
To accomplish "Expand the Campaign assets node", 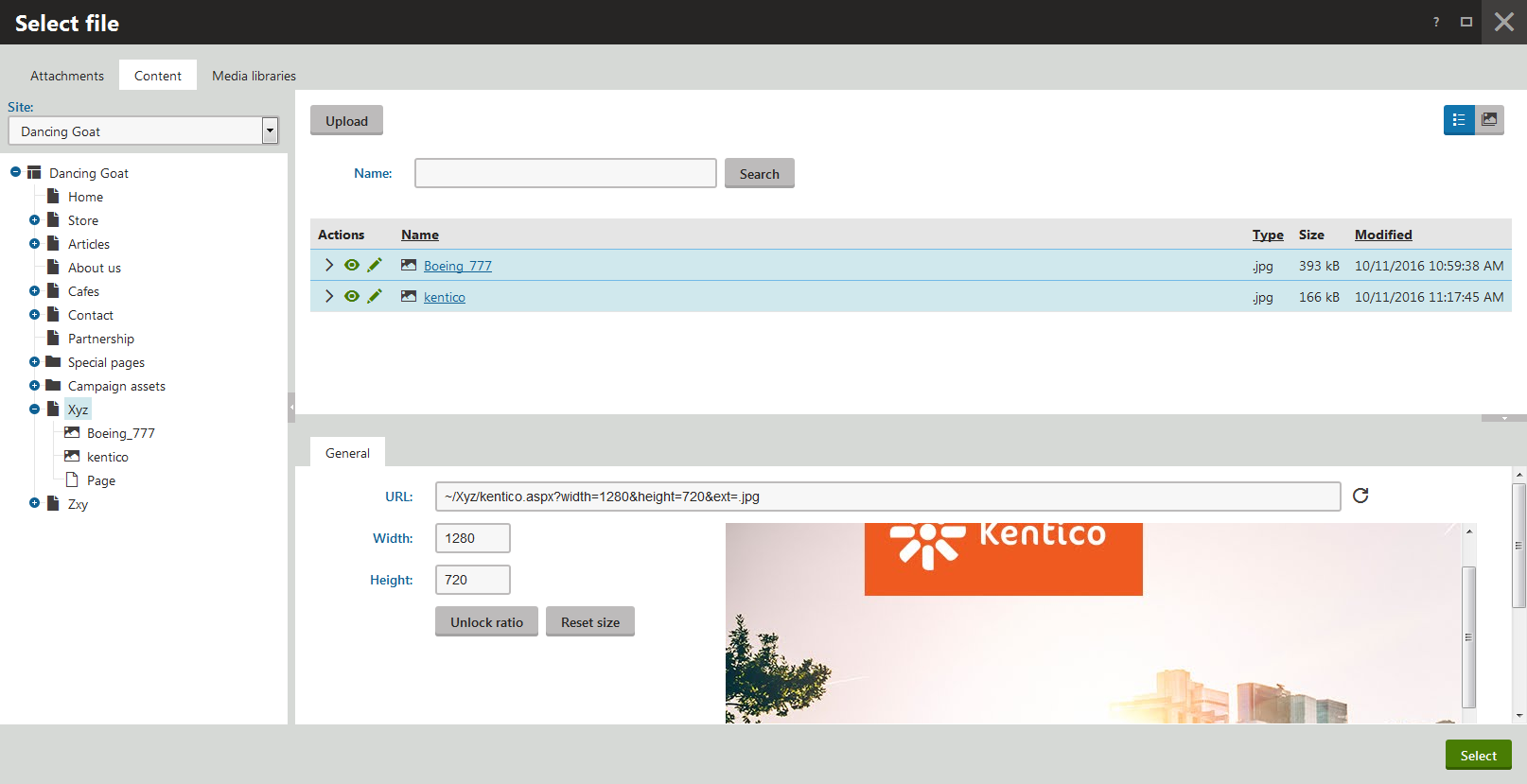I will coord(34,385).
